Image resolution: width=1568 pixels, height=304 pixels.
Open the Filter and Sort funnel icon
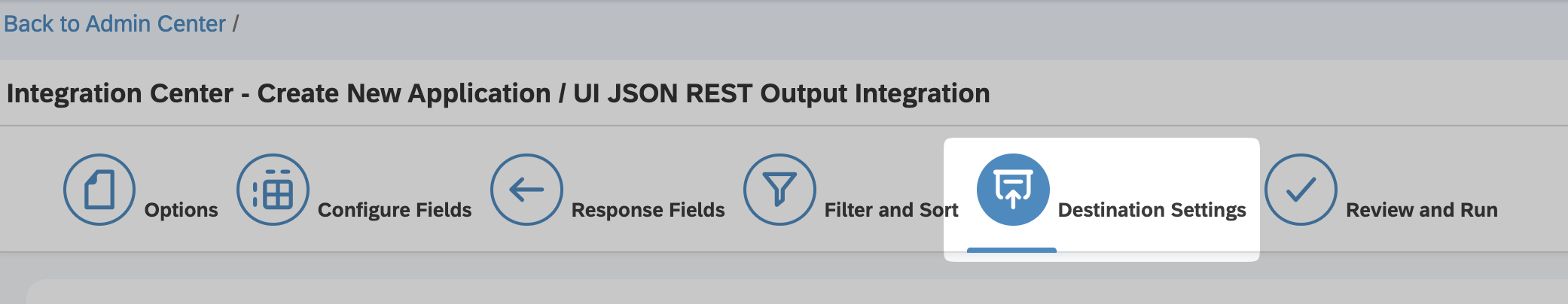coord(779,190)
